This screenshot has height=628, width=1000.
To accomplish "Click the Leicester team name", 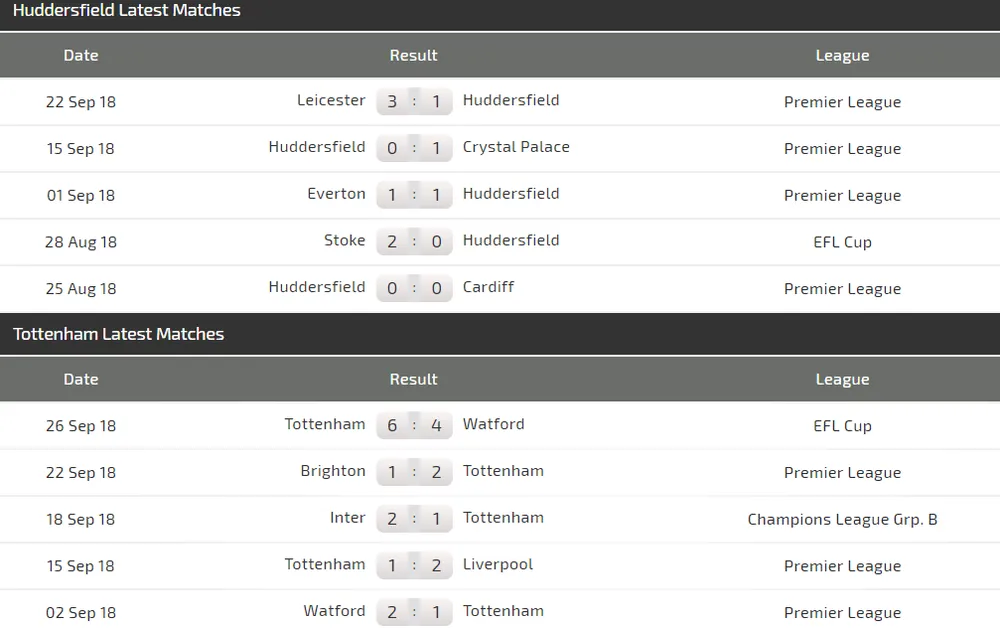I will coord(331,100).
